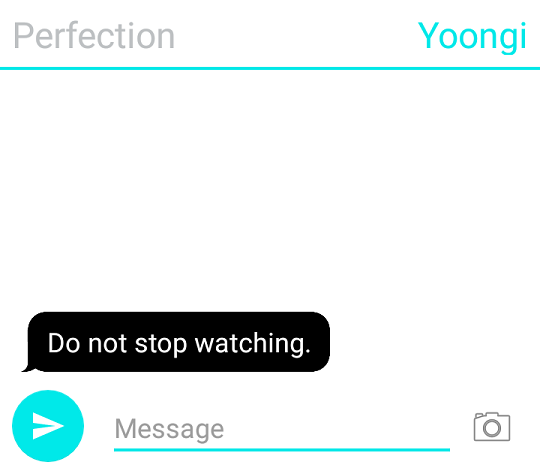540x471 pixels.
Task: Click the cyan underline beneath Message field
Action: [282, 450]
